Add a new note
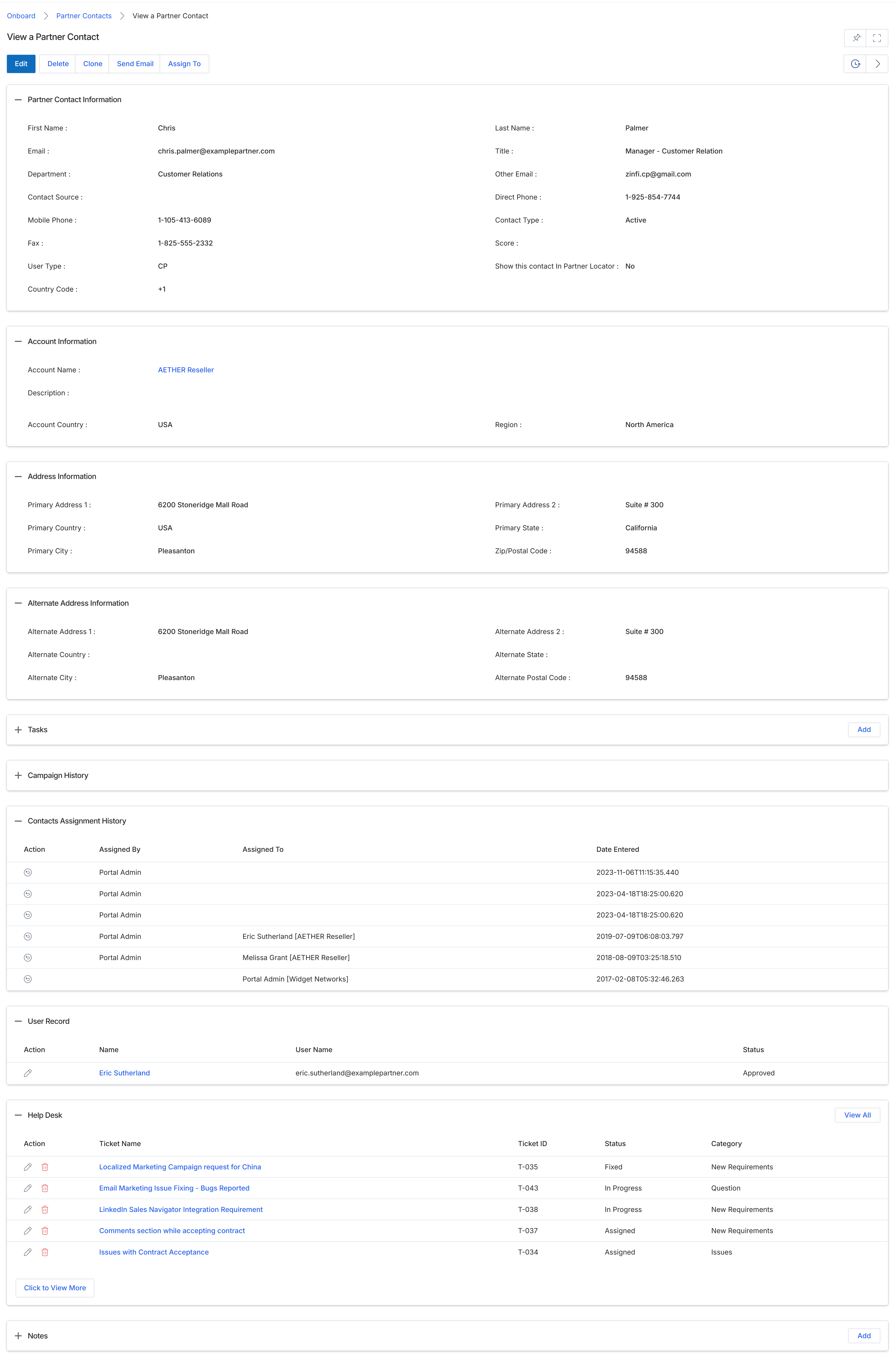Viewport: 896px width, 1362px height. coord(863,1336)
